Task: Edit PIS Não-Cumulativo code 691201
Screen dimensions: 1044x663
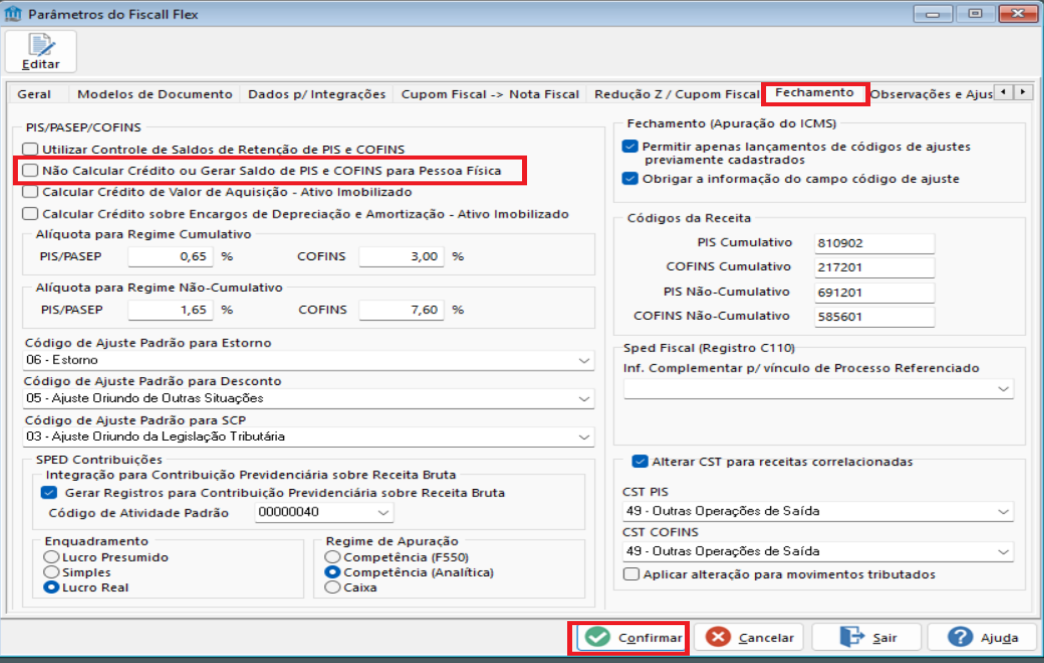Action: (x=874, y=292)
